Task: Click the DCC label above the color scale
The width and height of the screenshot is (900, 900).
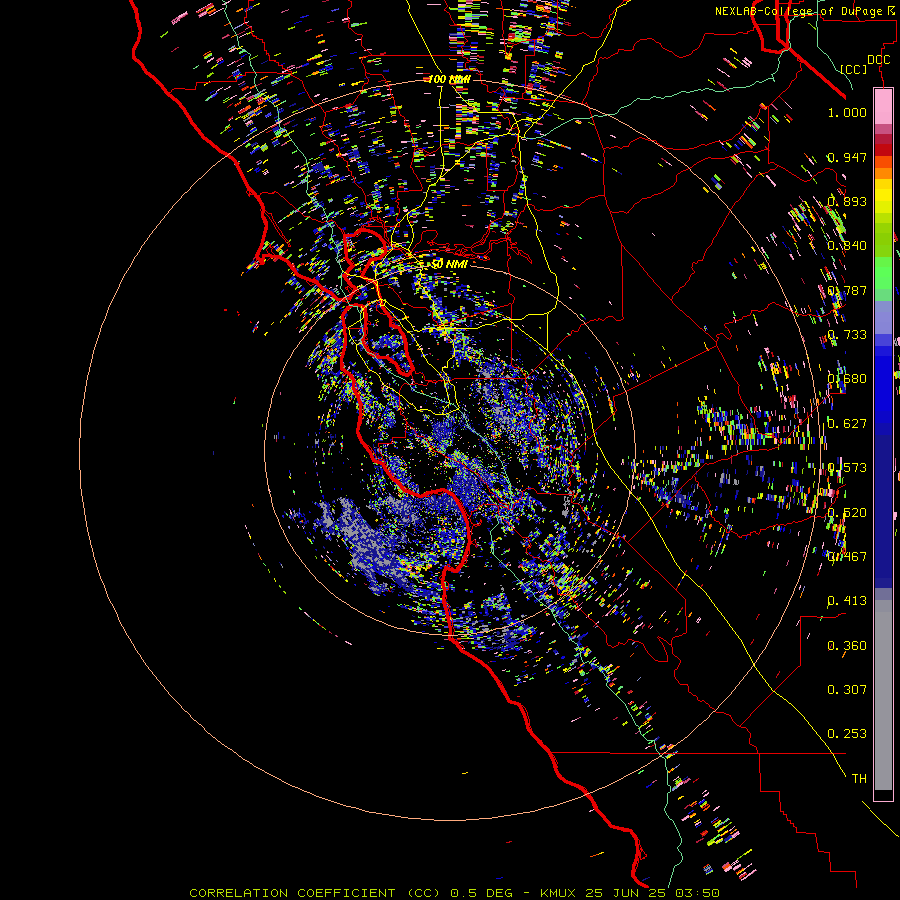Action: click(878, 60)
